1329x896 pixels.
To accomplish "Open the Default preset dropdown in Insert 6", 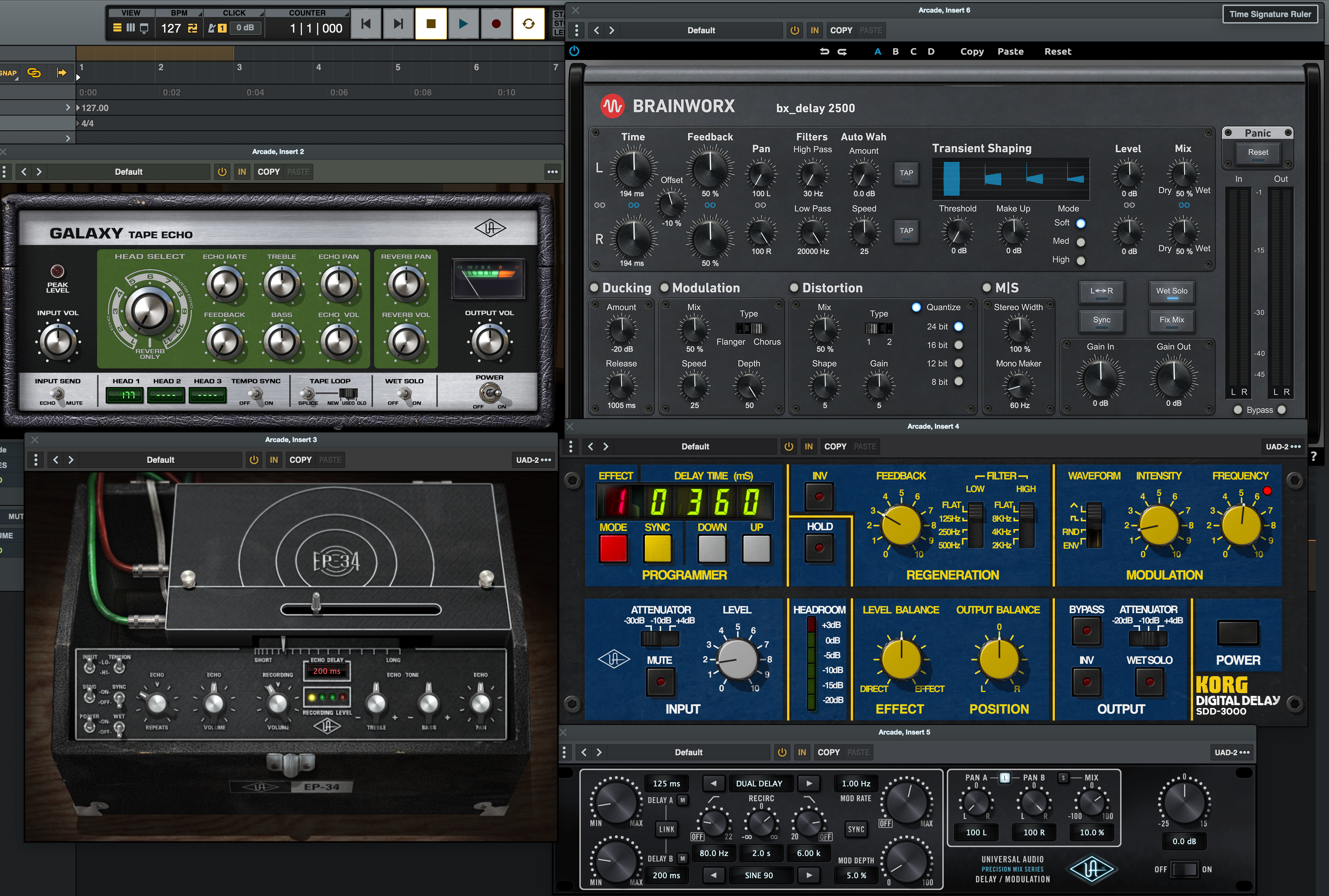I will (x=701, y=30).
